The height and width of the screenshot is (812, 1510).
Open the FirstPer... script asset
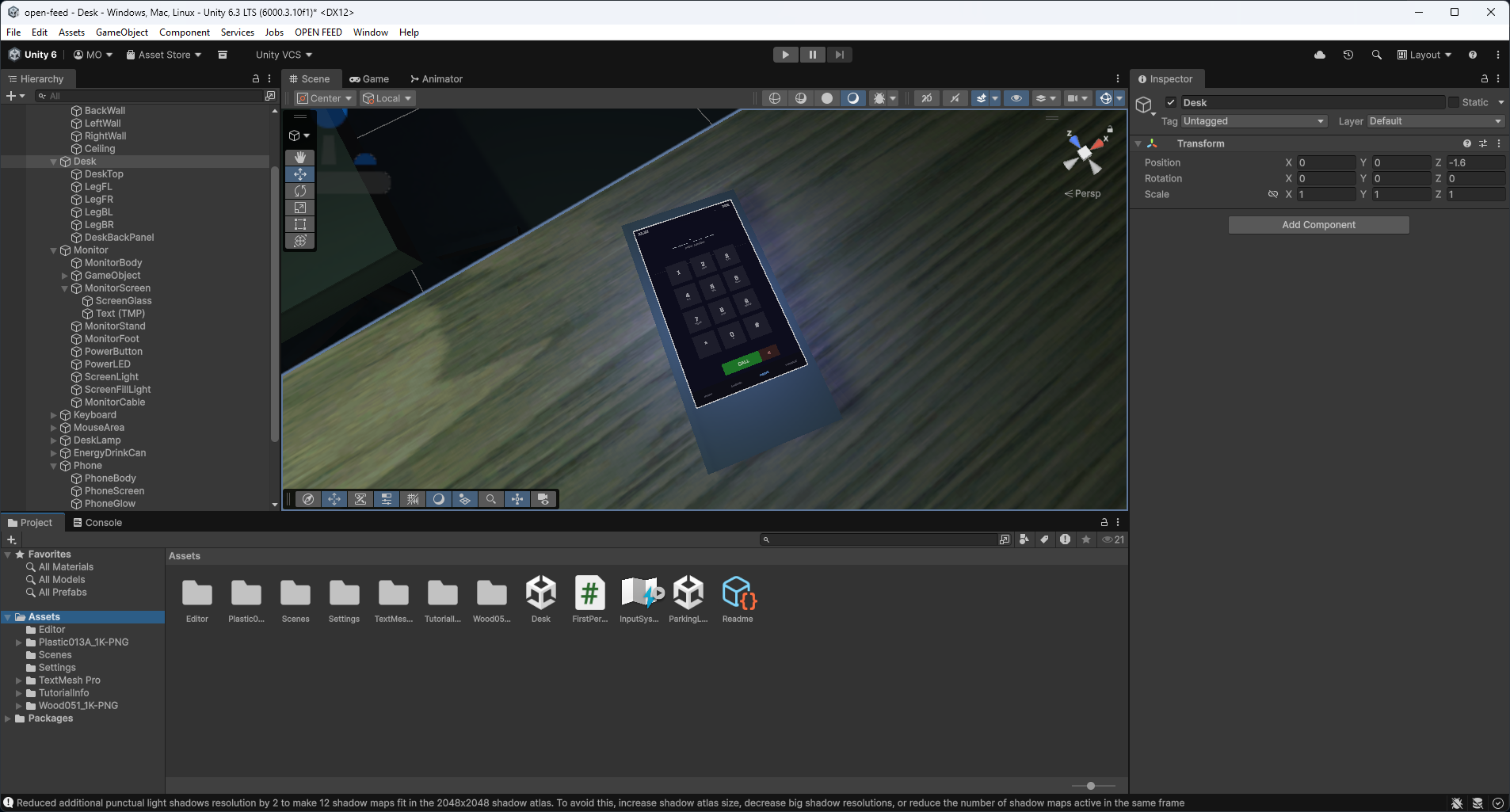[590, 600]
